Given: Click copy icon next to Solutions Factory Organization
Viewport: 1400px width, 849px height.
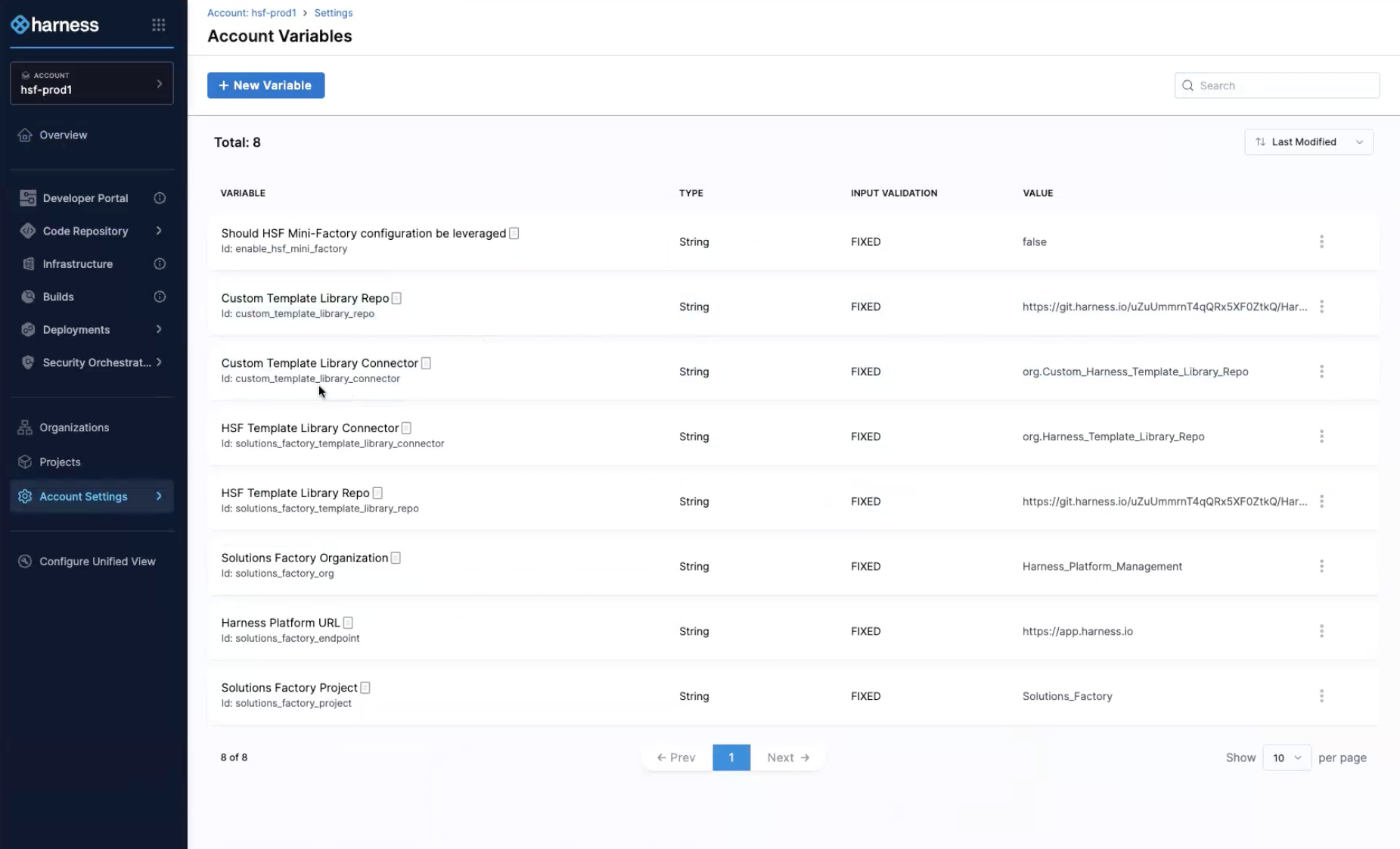Looking at the screenshot, I should (x=396, y=558).
